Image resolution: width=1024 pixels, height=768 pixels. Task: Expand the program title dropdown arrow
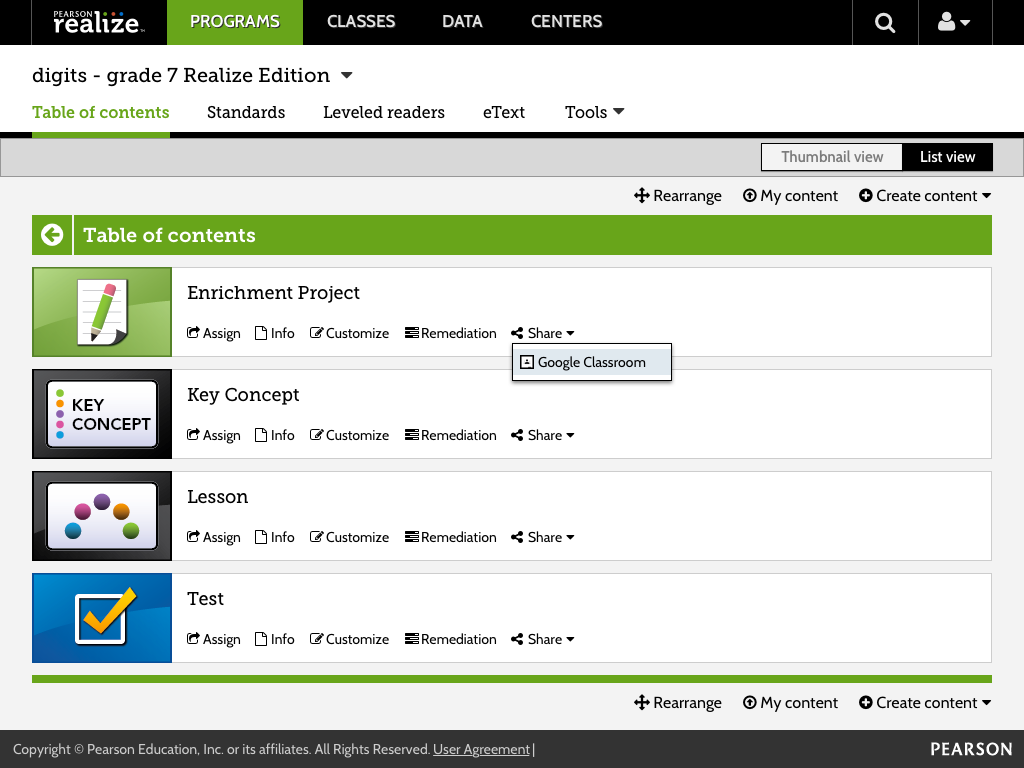(x=347, y=76)
